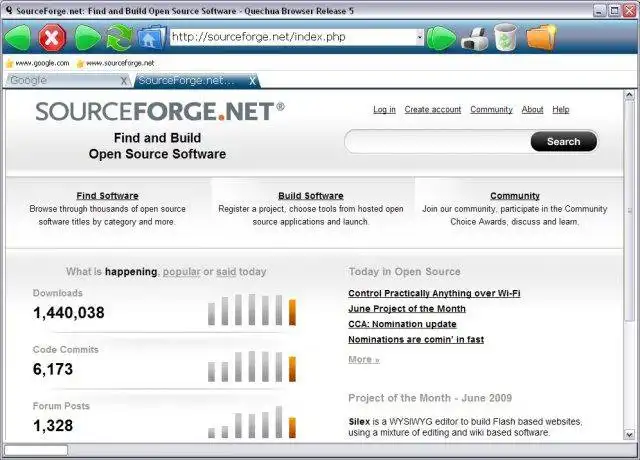
Task: Click orange bar in Code Commits chart
Action: tap(292, 369)
